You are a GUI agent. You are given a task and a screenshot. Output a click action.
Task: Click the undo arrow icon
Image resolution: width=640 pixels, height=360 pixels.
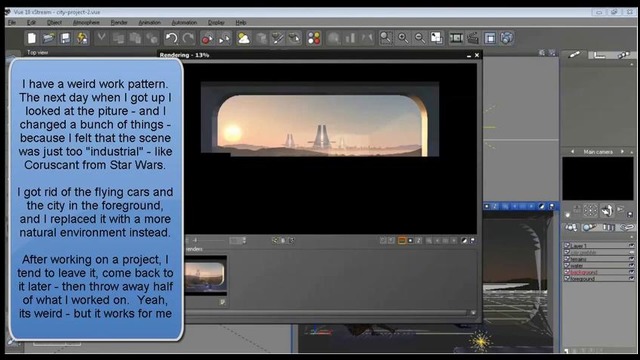click(x=171, y=38)
